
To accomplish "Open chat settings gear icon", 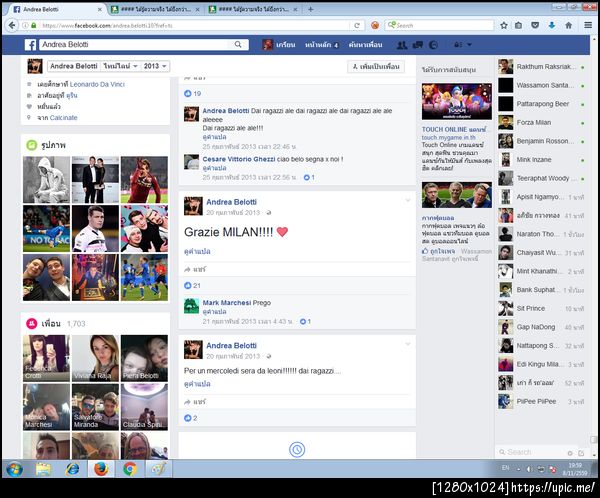I will [x=570, y=453].
